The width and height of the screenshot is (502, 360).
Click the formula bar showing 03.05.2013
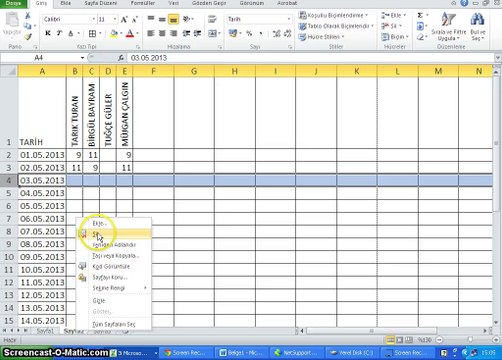tap(310, 58)
